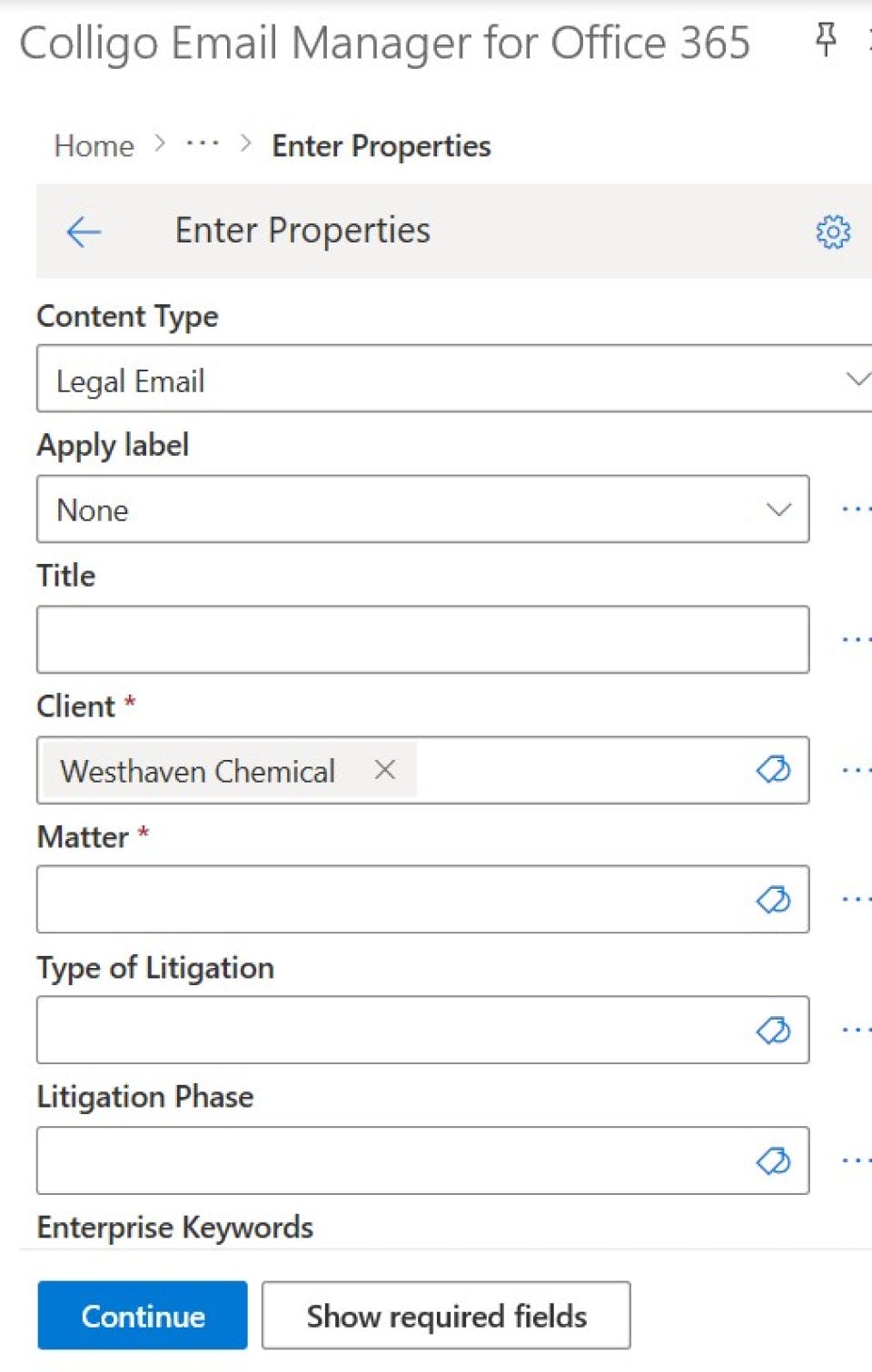872x1372 pixels.
Task: Open the settings gear icon
Action: [833, 232]
